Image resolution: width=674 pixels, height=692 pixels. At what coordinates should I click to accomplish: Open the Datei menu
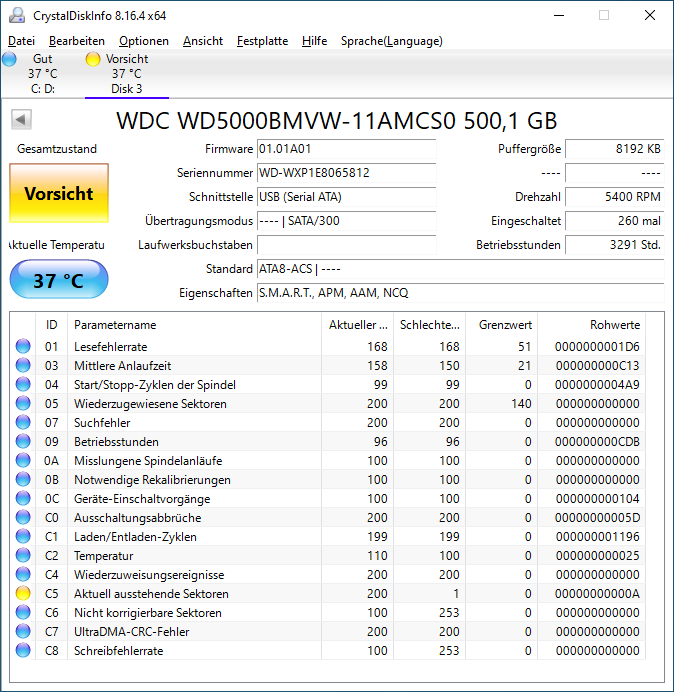pos(21,41)
